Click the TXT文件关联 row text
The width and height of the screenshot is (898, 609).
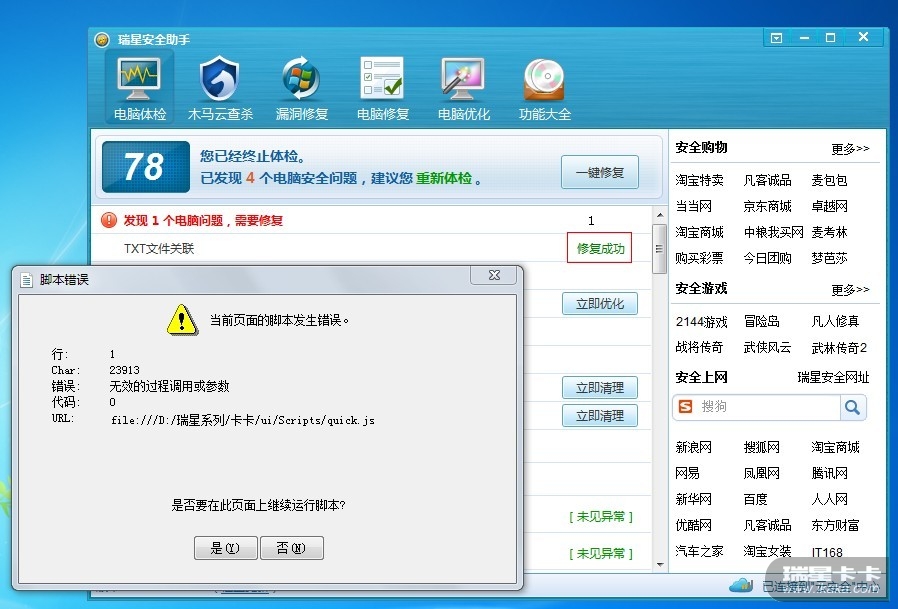pos(159,249)
